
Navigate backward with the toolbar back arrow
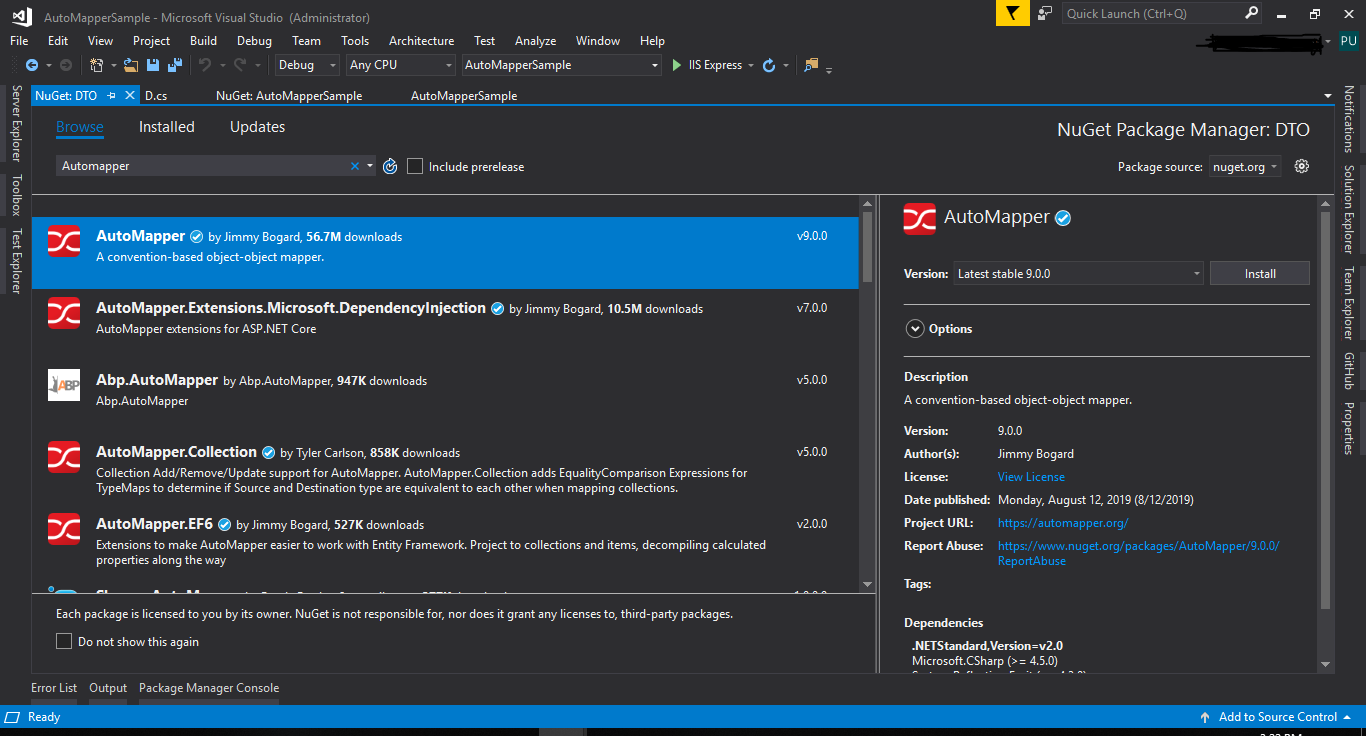click(x=31, y=65)
